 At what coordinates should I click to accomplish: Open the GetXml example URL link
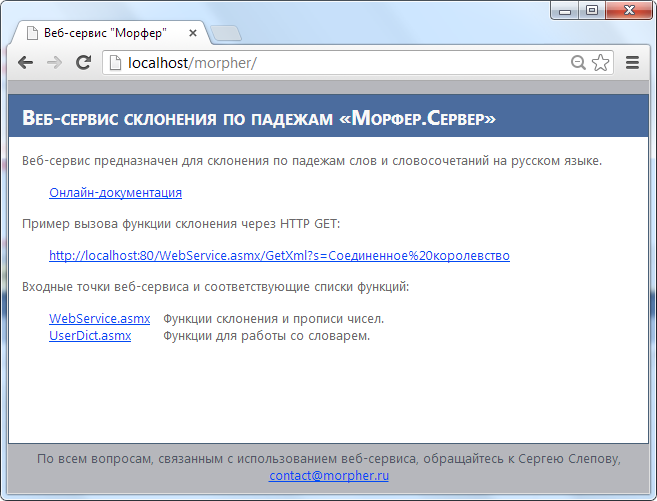[x=279, y=256]
